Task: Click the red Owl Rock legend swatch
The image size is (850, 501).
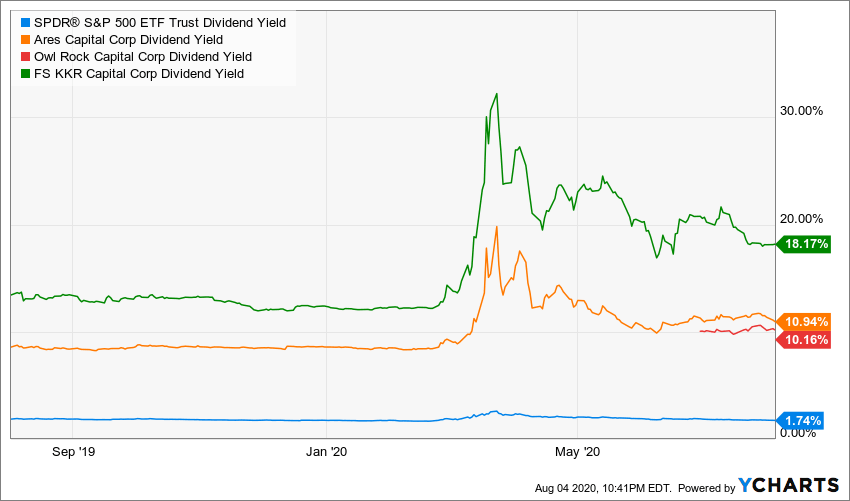Action: click(25, 57)
